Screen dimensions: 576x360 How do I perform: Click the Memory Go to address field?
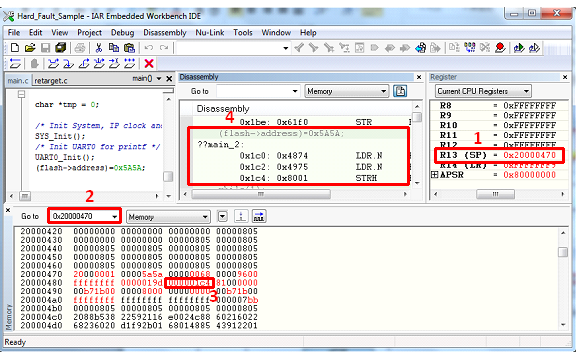[x=84, y=216]
